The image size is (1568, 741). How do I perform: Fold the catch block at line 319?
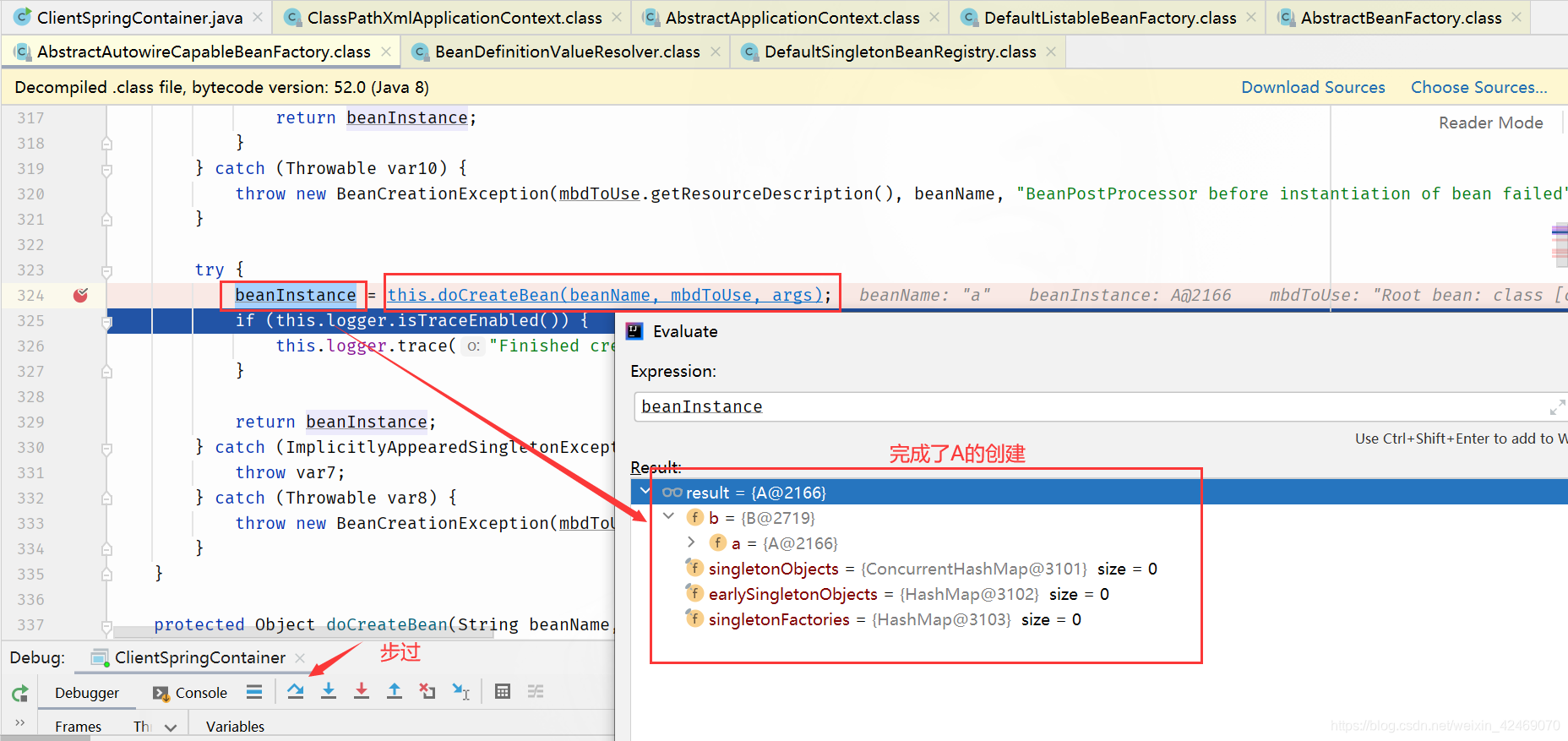106,170
